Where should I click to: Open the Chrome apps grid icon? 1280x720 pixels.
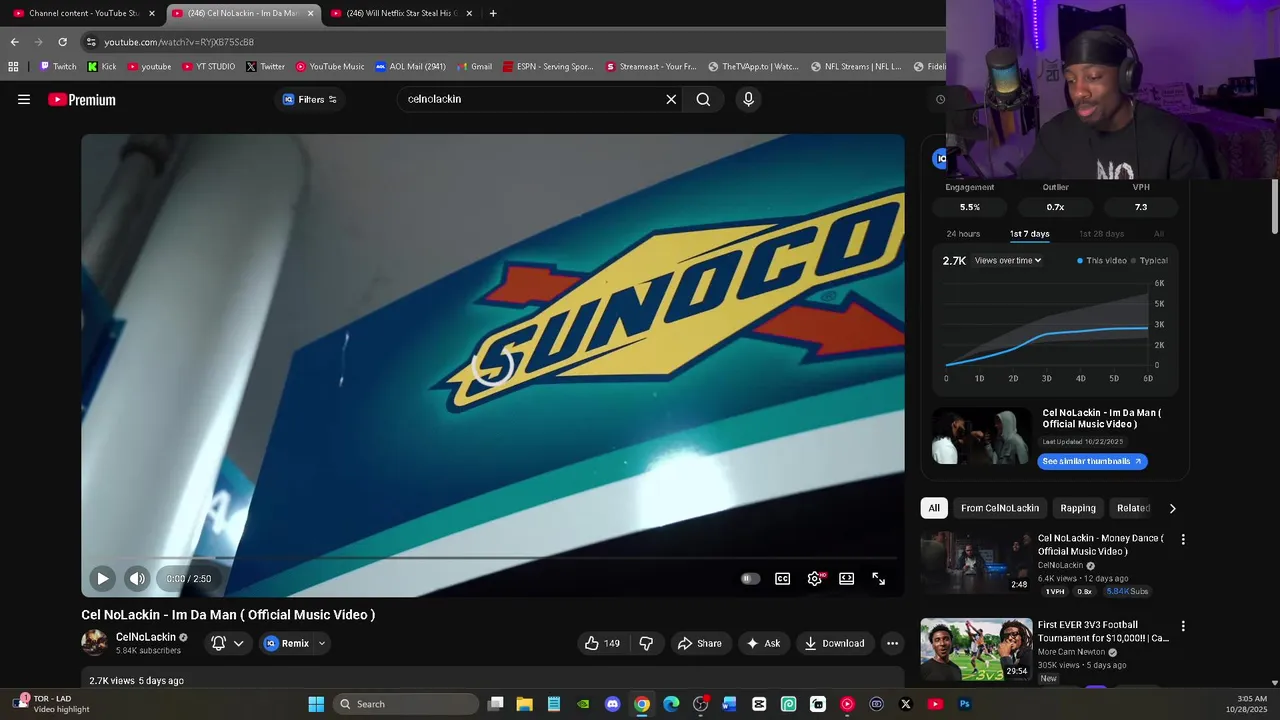click(13, 67)
